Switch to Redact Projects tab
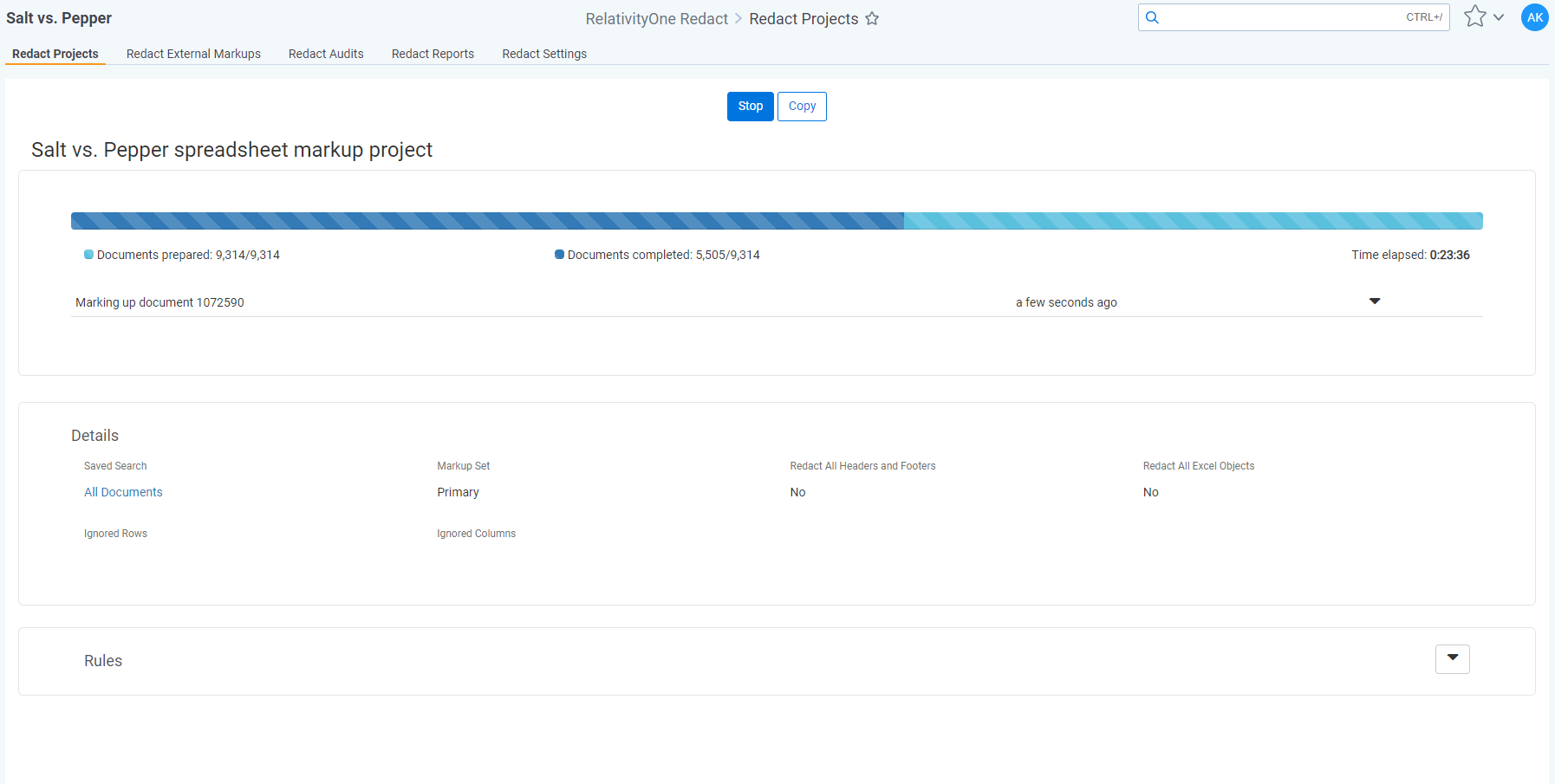The height and width of the screenshot is (784, 1555). coord(55,54)
